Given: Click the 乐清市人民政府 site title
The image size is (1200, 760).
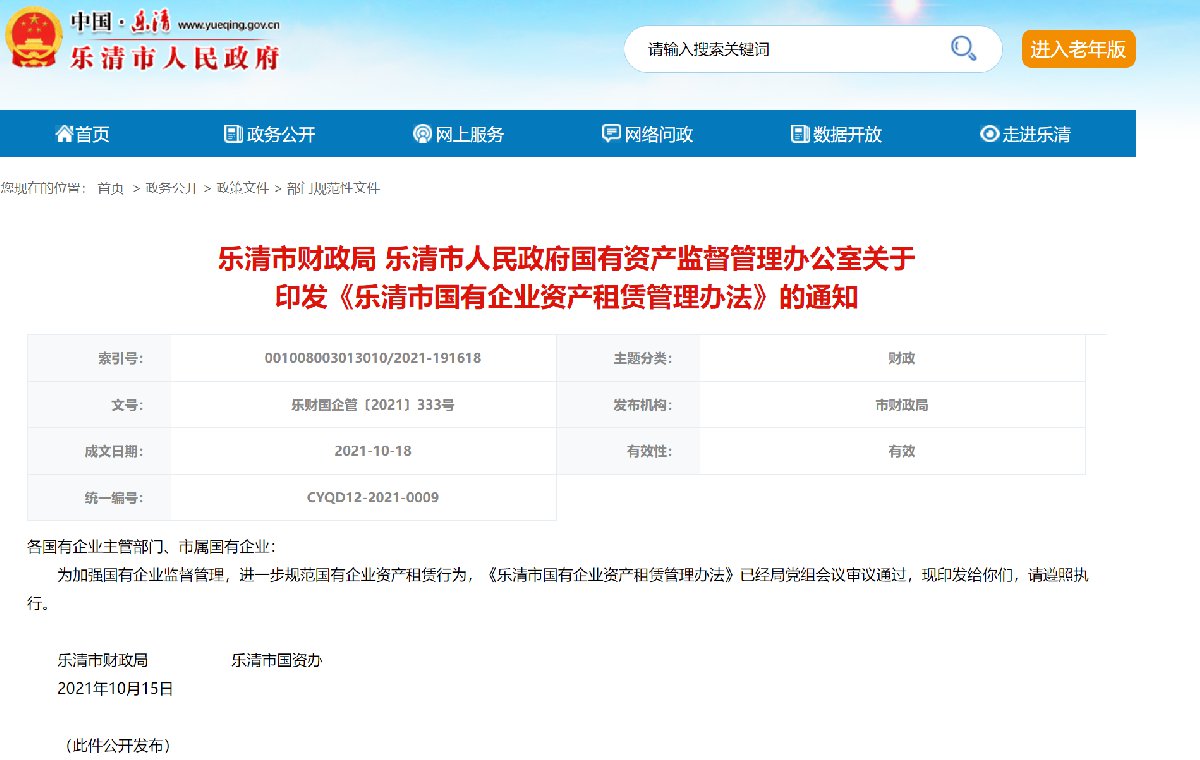Looking at the screenshot, I should click(x=175, y=57).
